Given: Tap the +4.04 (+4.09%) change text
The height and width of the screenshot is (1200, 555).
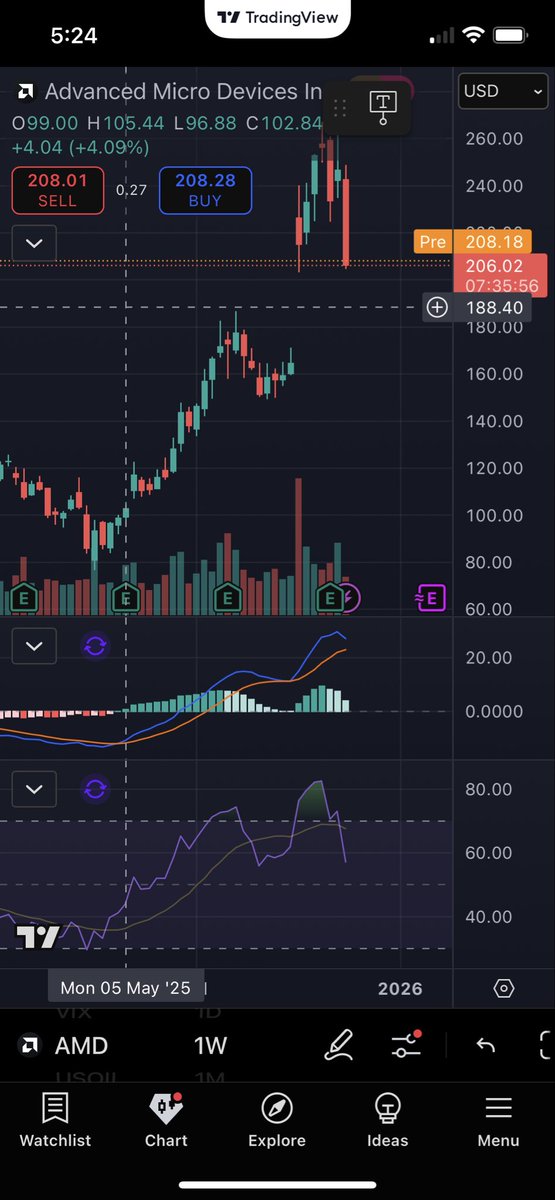Looking at the screenshot, I should (x=80, y=147).
